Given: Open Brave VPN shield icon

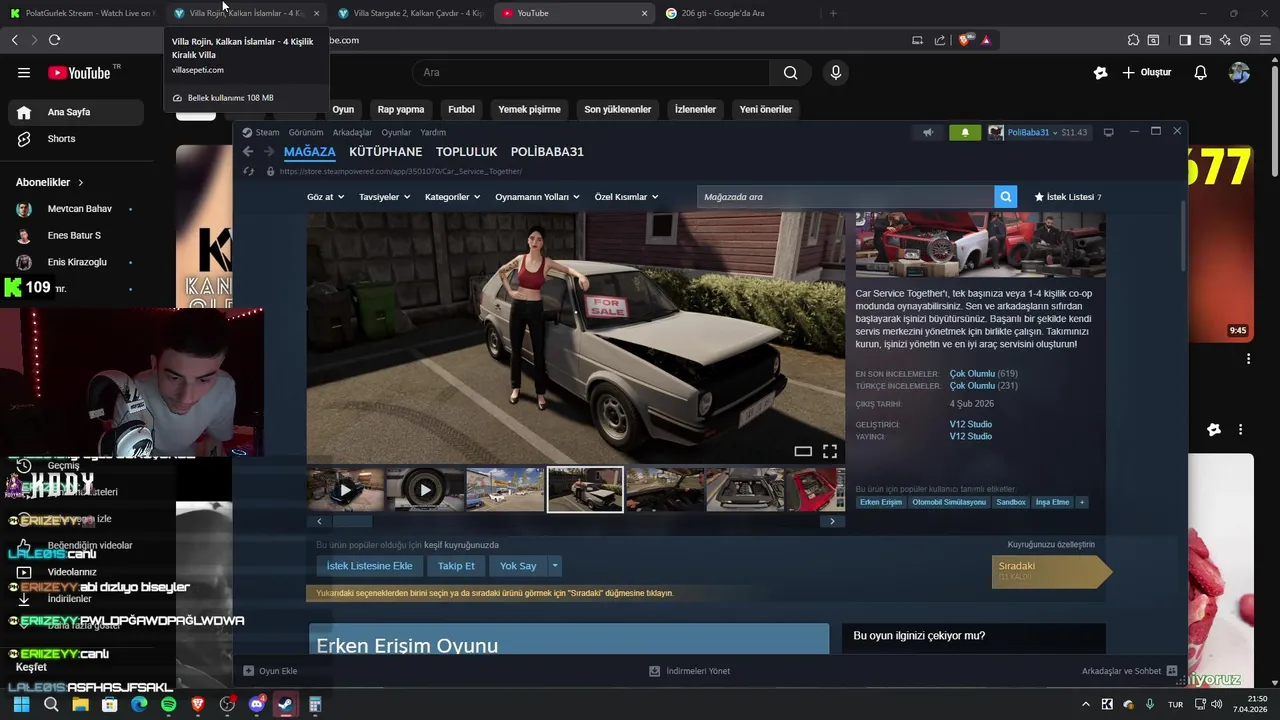Looking at the screenshot, I should [x=1245, y=40].
